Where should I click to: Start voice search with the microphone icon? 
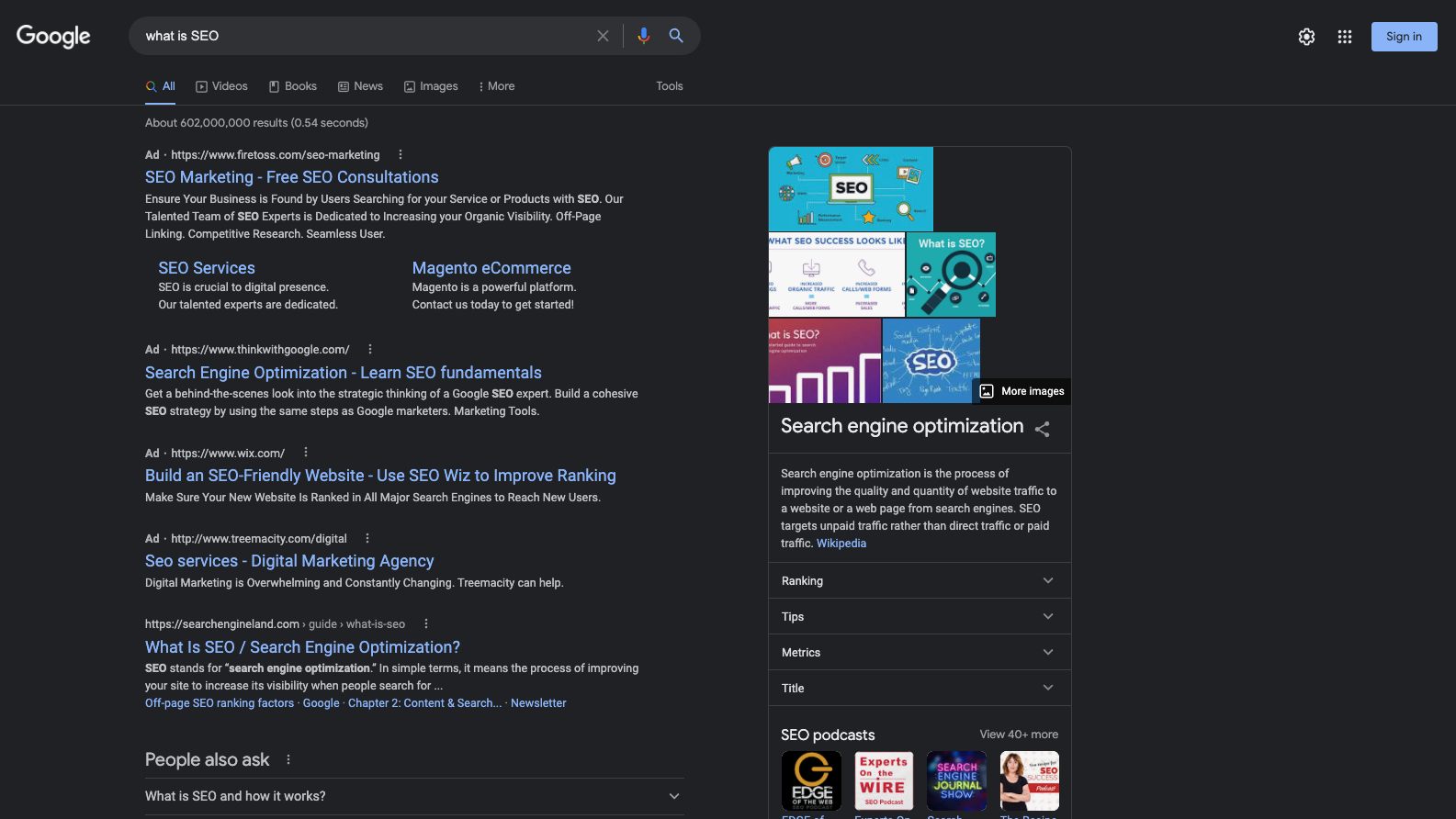pos(643,36)
